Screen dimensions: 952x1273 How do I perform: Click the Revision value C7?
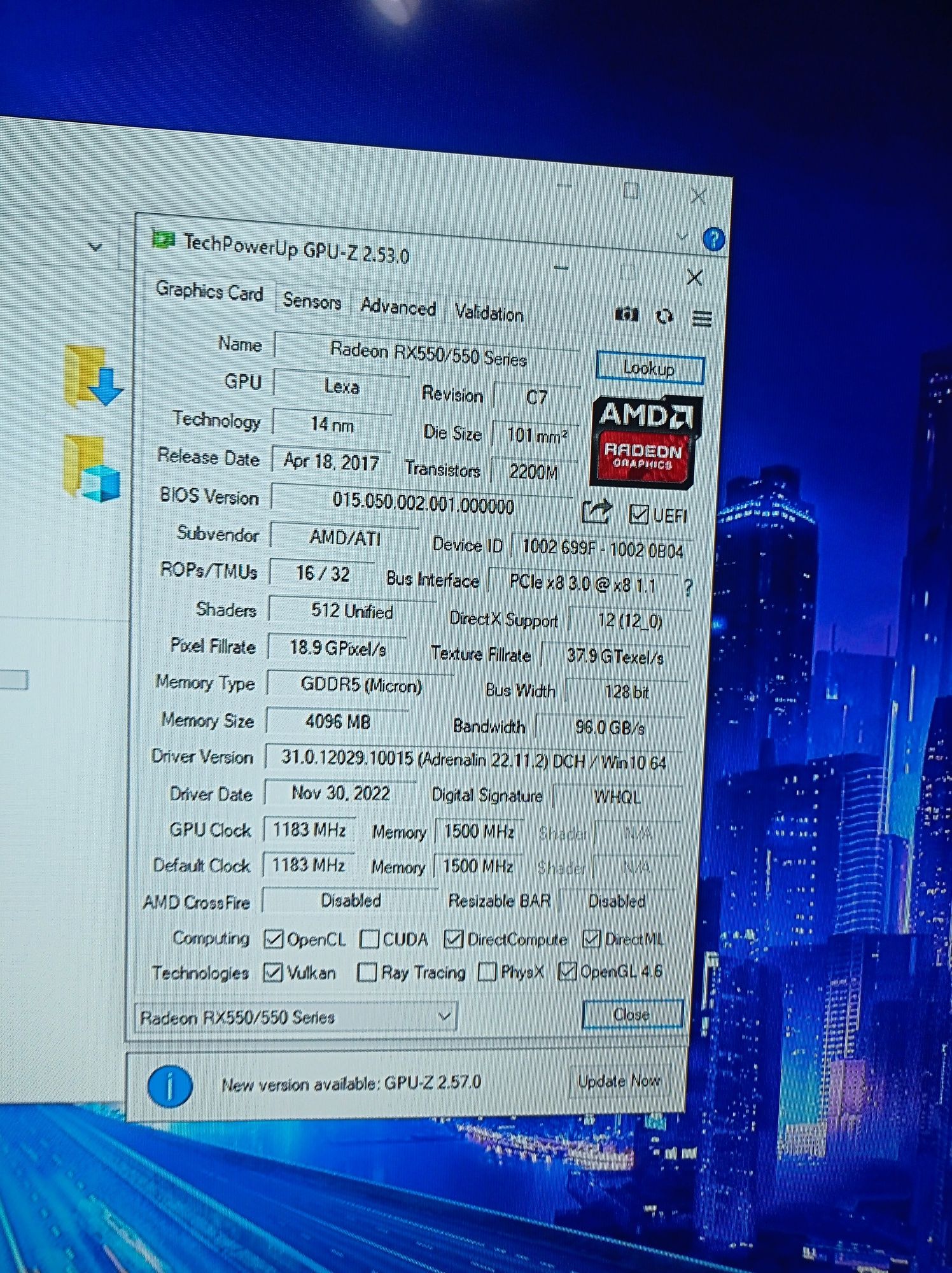point(536,397)
